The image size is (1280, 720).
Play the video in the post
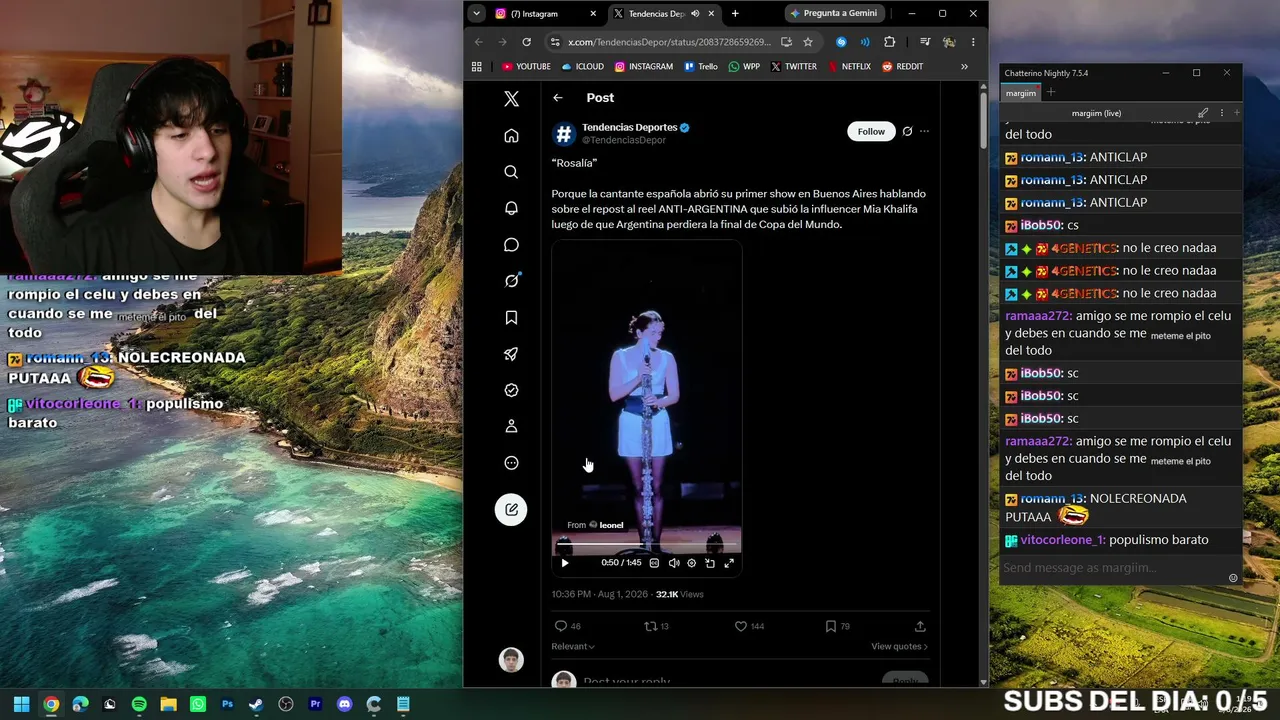pyautogui.click(x=565, y=563)
